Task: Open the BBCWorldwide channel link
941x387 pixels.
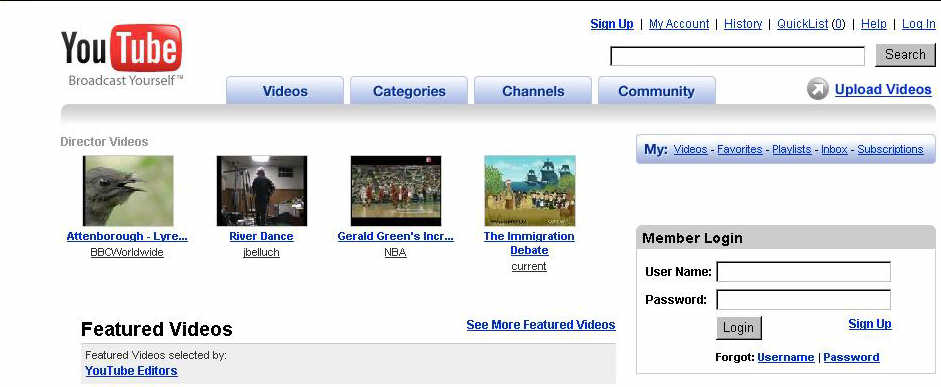Action: (127, 252)
